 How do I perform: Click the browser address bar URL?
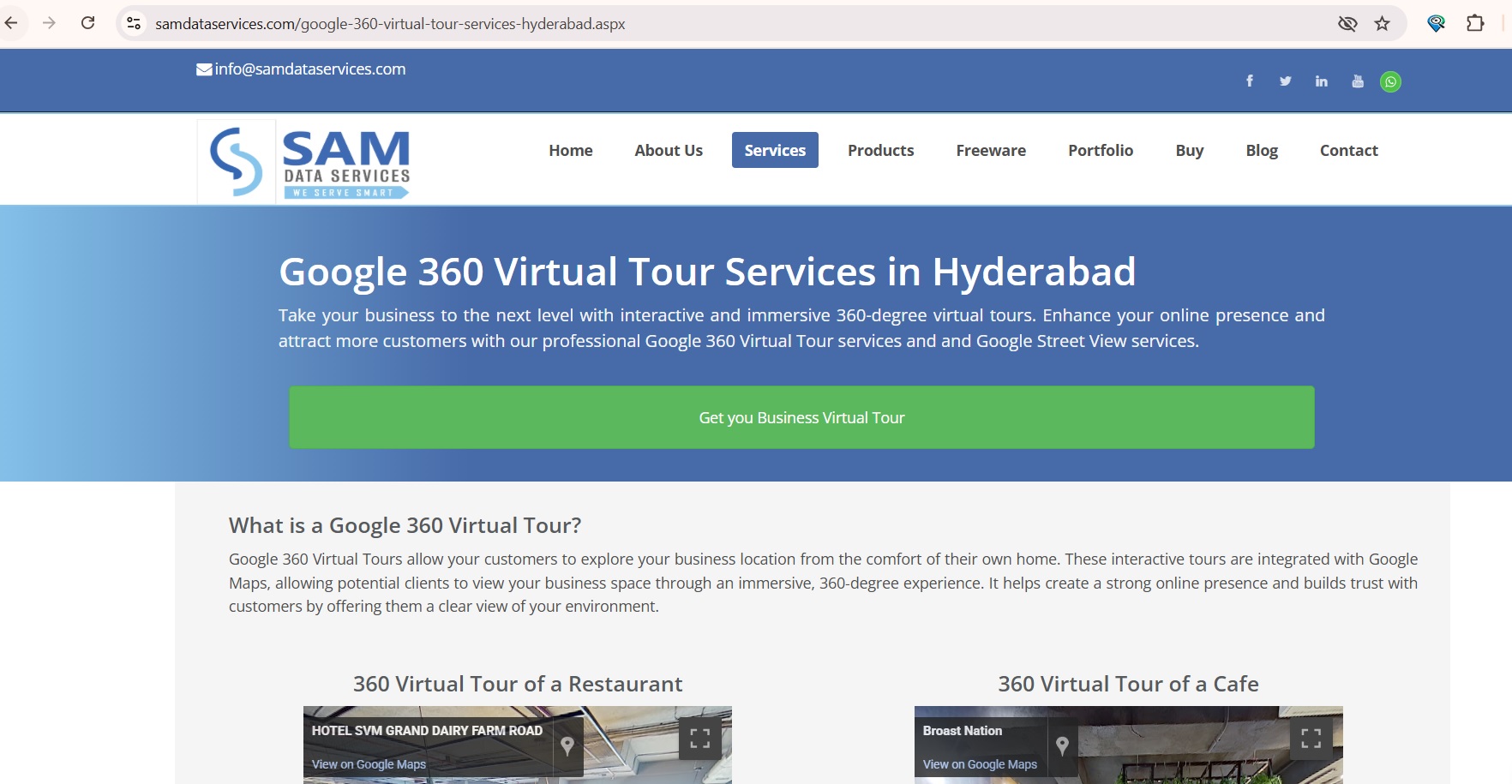(390, 24)
